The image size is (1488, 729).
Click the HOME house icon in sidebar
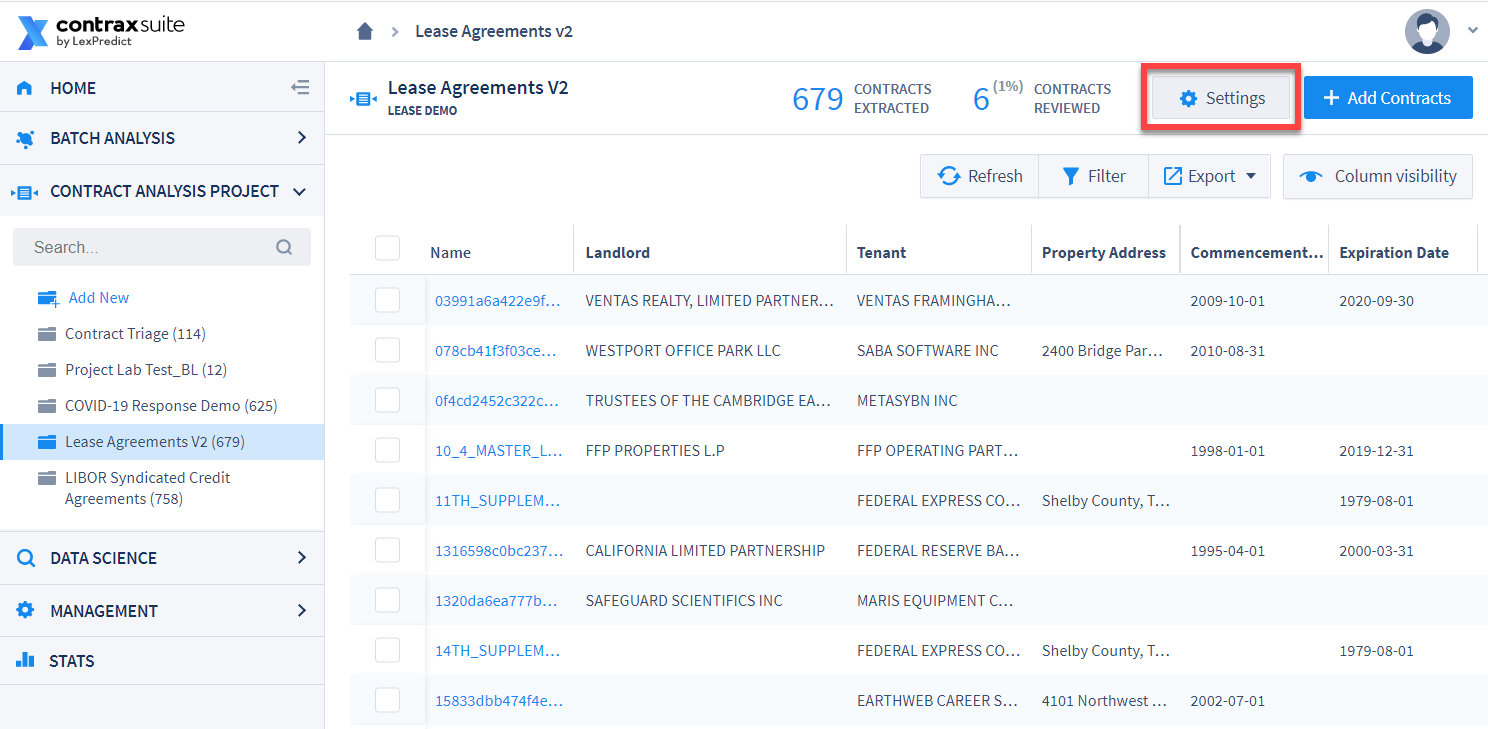pos(25,88)
